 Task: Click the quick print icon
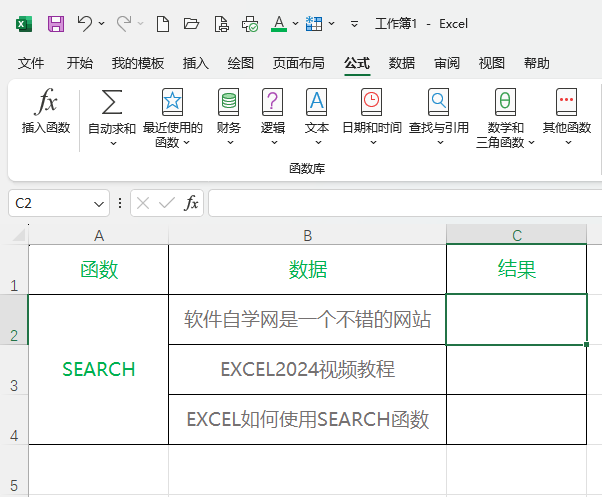pos(250,24)
